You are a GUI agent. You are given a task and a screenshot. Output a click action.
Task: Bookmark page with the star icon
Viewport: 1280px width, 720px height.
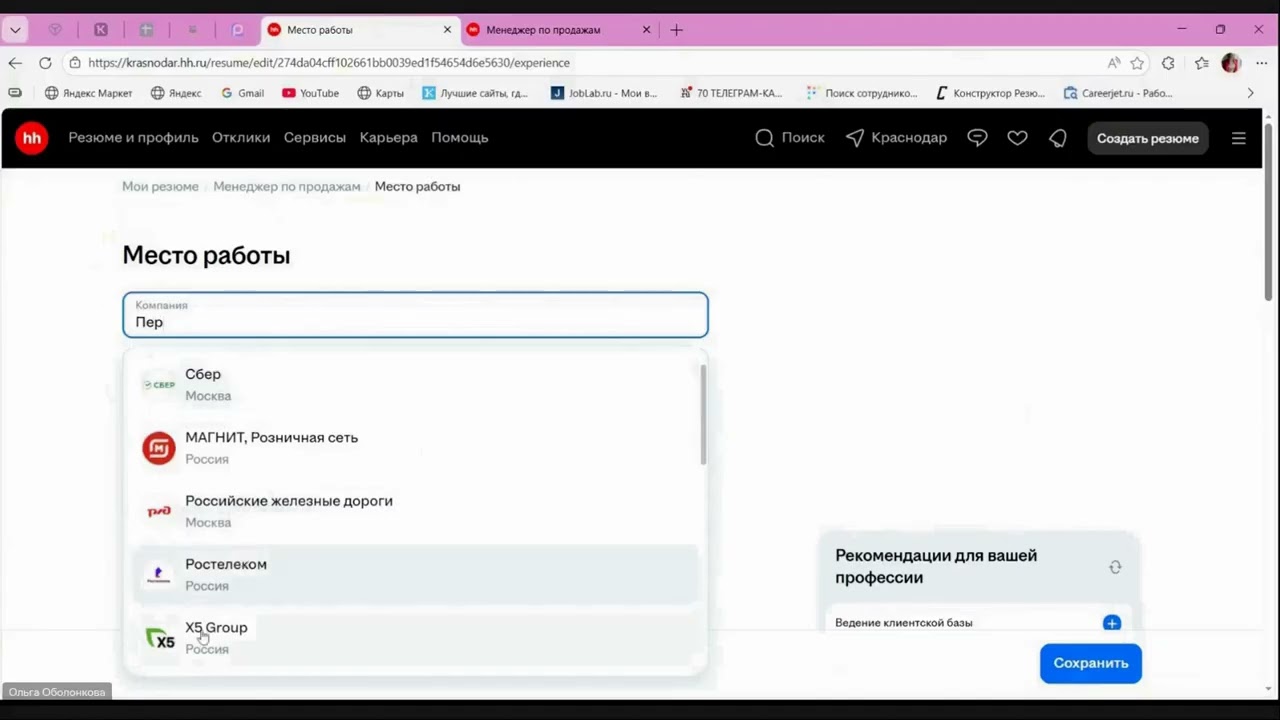pyautogui.click(x=1137, y=63)
